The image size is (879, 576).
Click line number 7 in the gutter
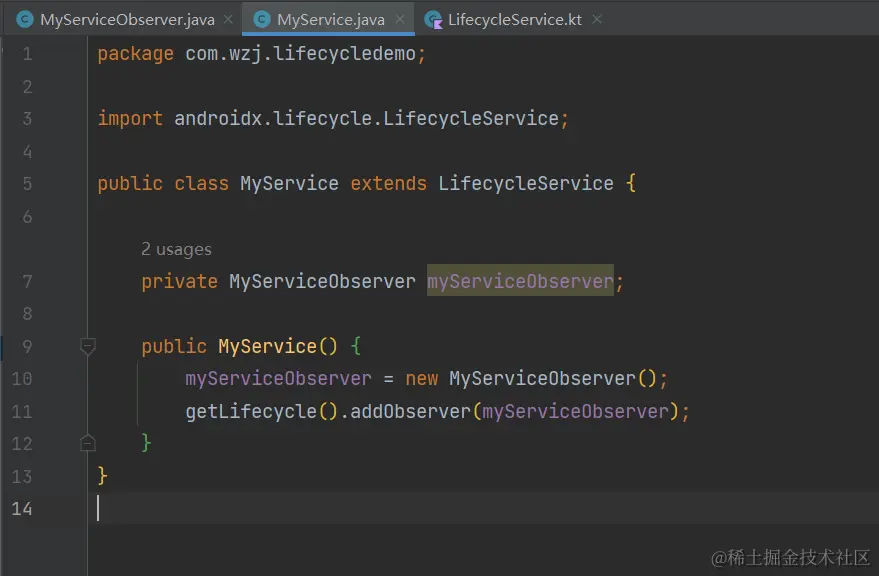pyautogui.click(x=27, y=281)
